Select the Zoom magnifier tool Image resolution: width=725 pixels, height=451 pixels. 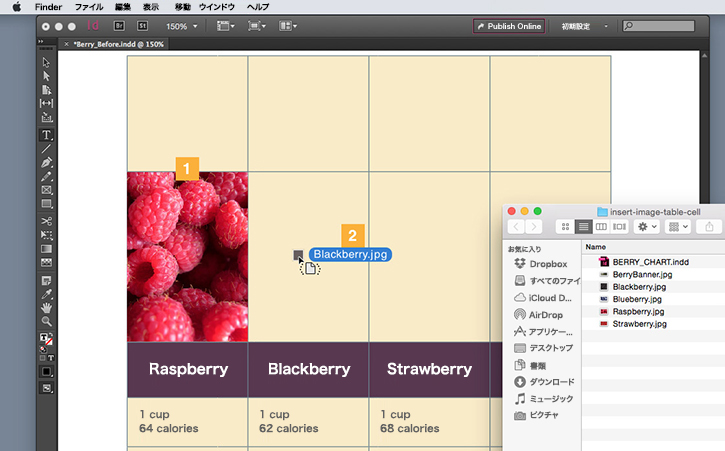[x=46, y=321]
